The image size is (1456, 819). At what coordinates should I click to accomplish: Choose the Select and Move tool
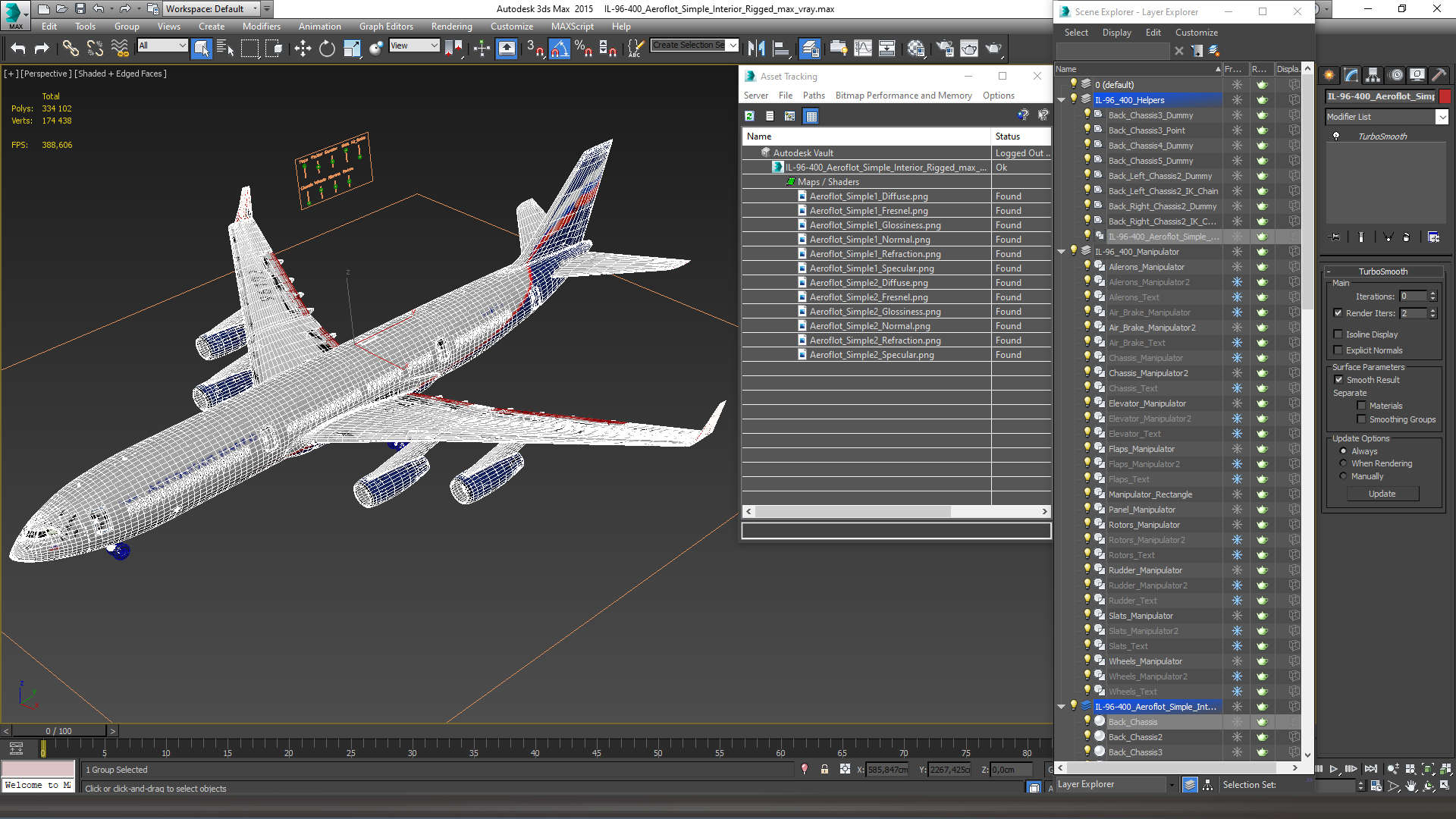(x=303, y=49)
